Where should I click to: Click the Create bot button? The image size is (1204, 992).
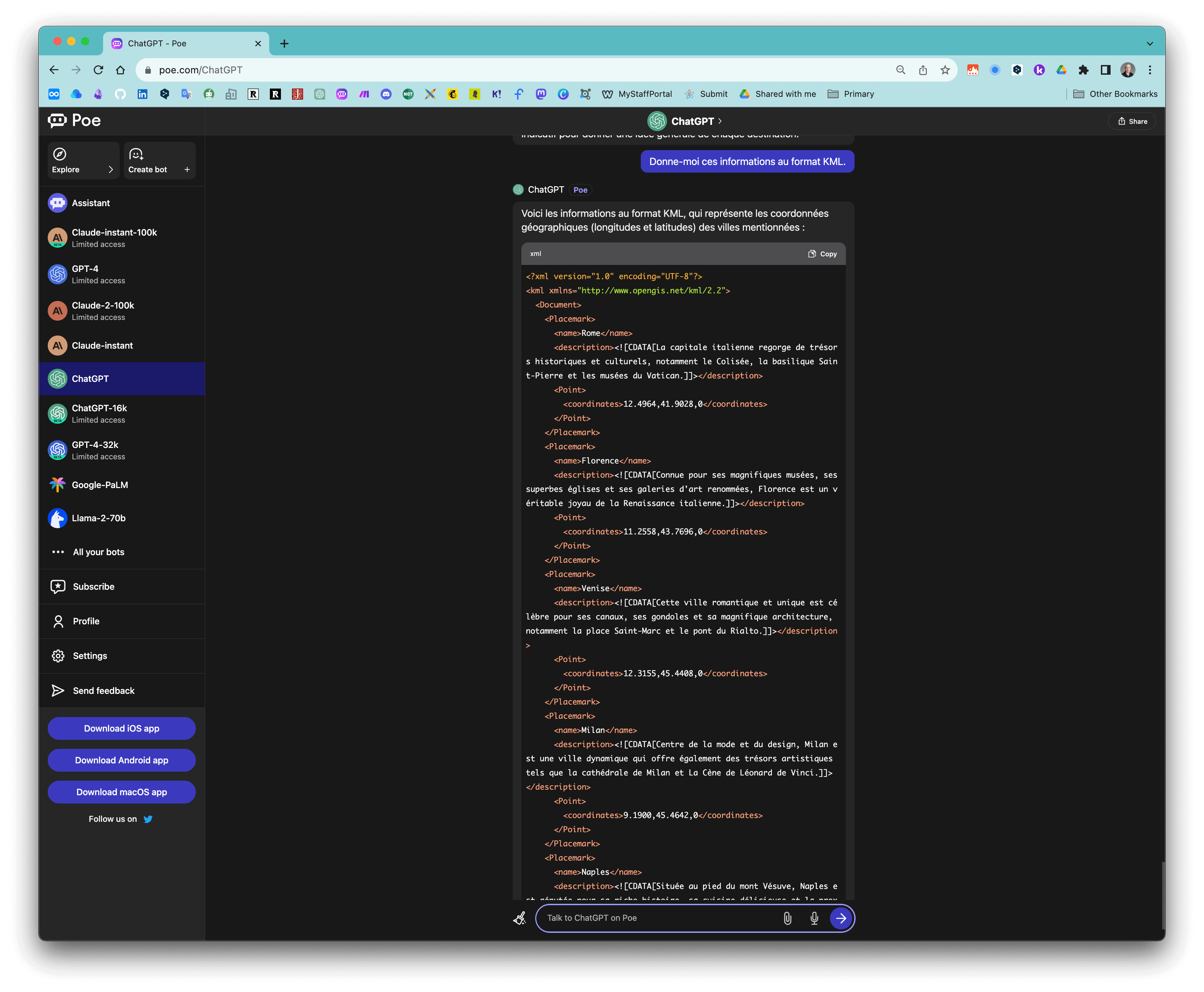coord(159,160)
